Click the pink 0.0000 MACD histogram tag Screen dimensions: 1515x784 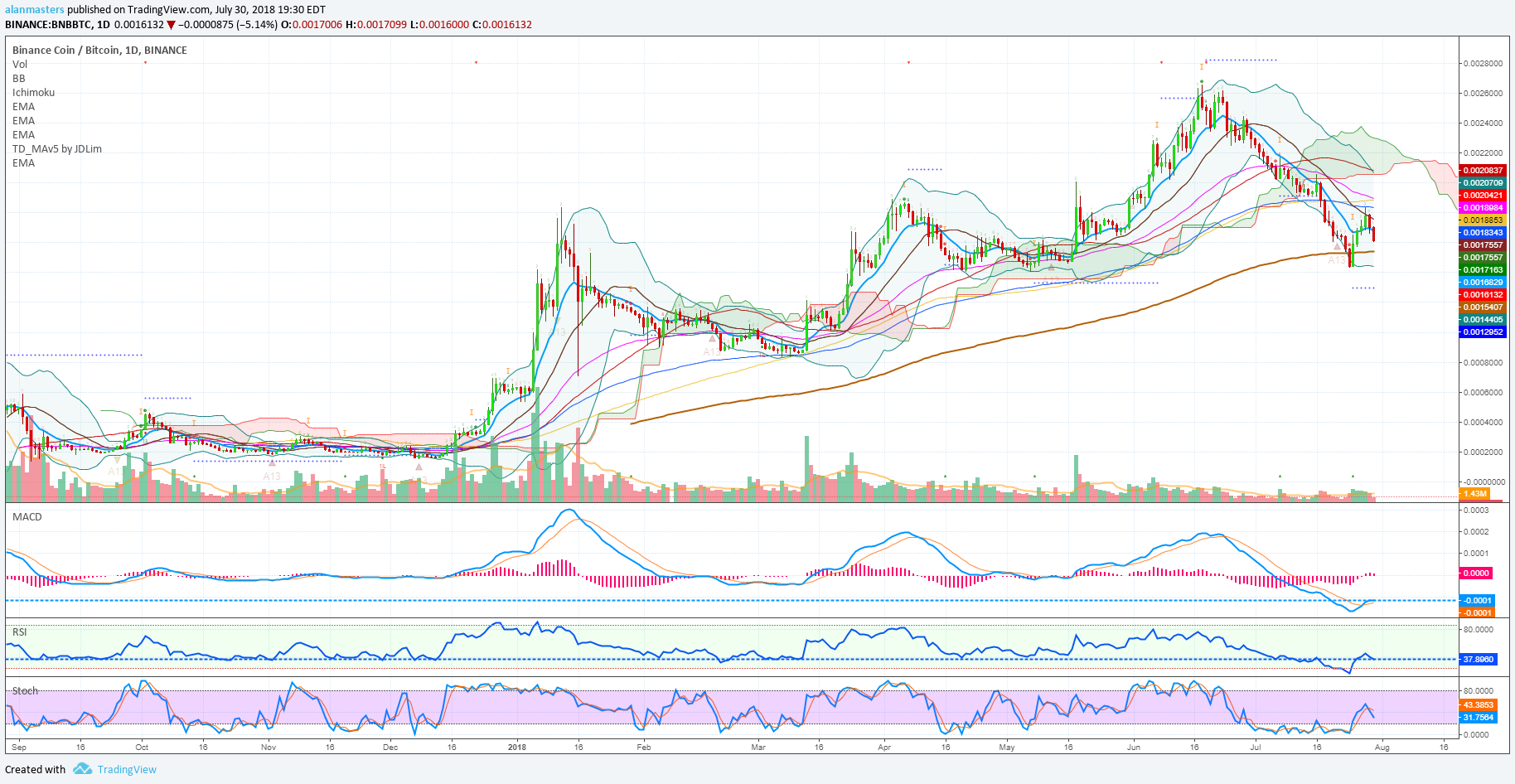[1476, 573]
